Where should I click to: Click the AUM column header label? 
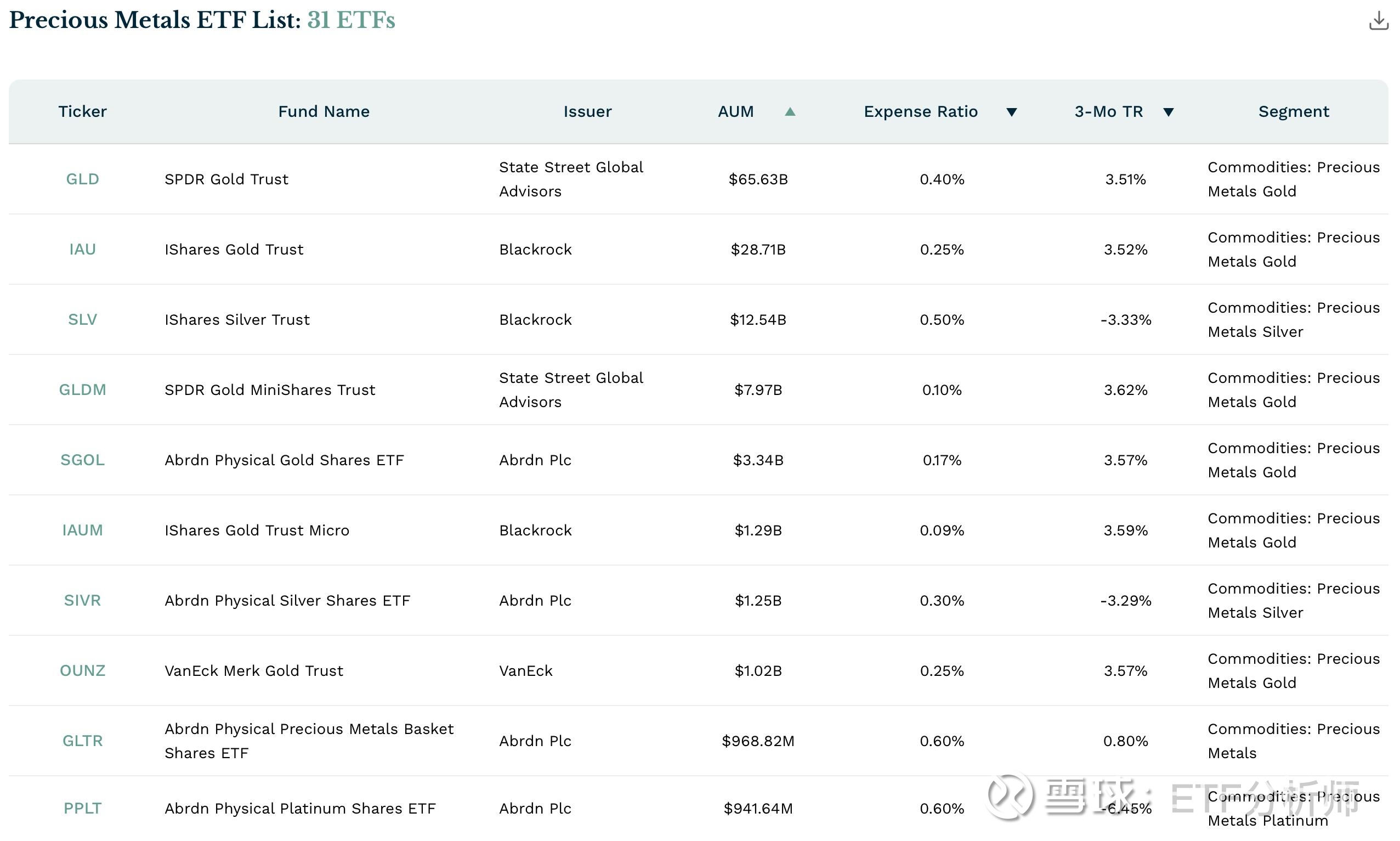coord(736,112)
